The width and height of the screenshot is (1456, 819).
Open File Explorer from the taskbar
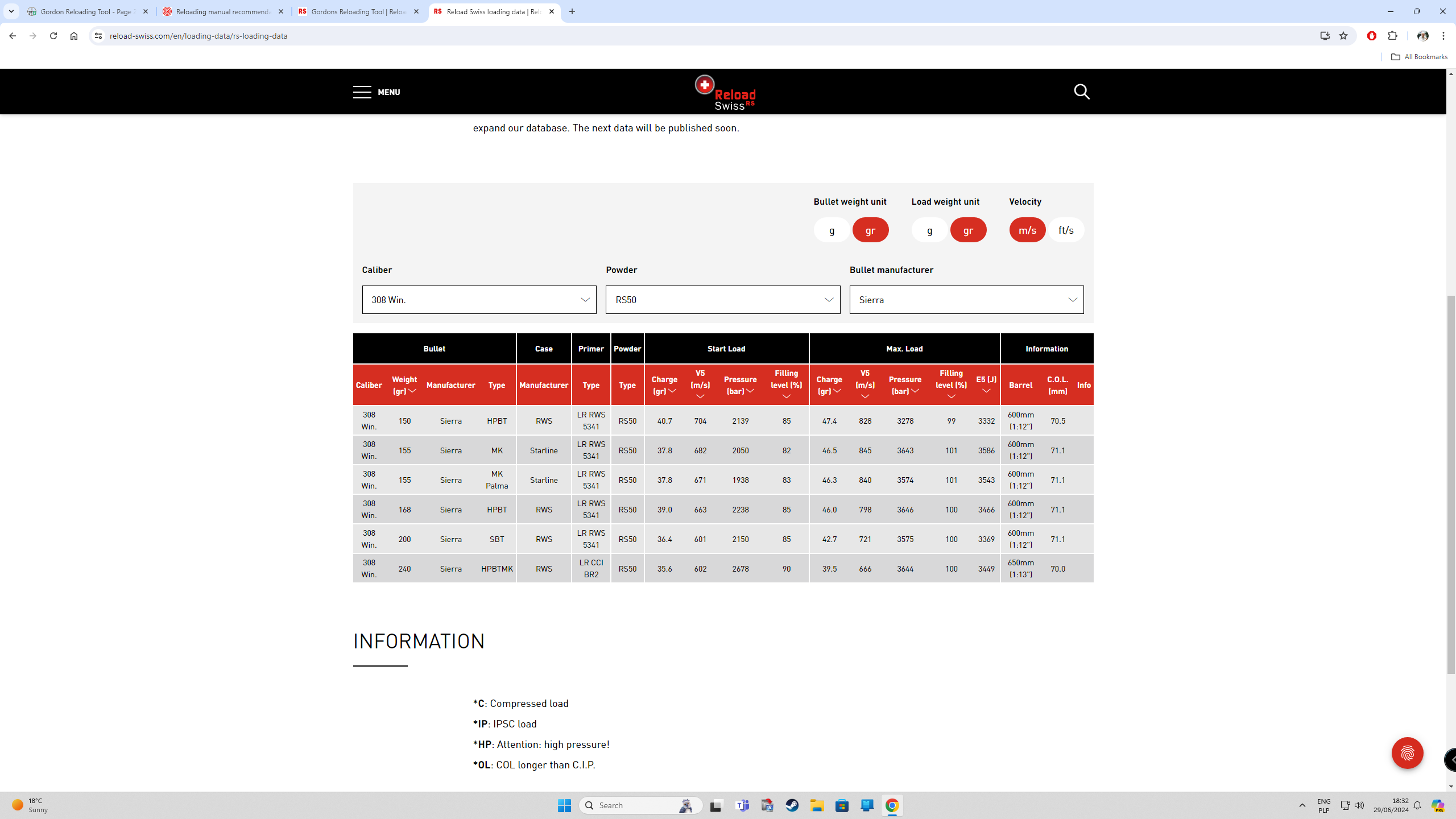pos(817,805)
